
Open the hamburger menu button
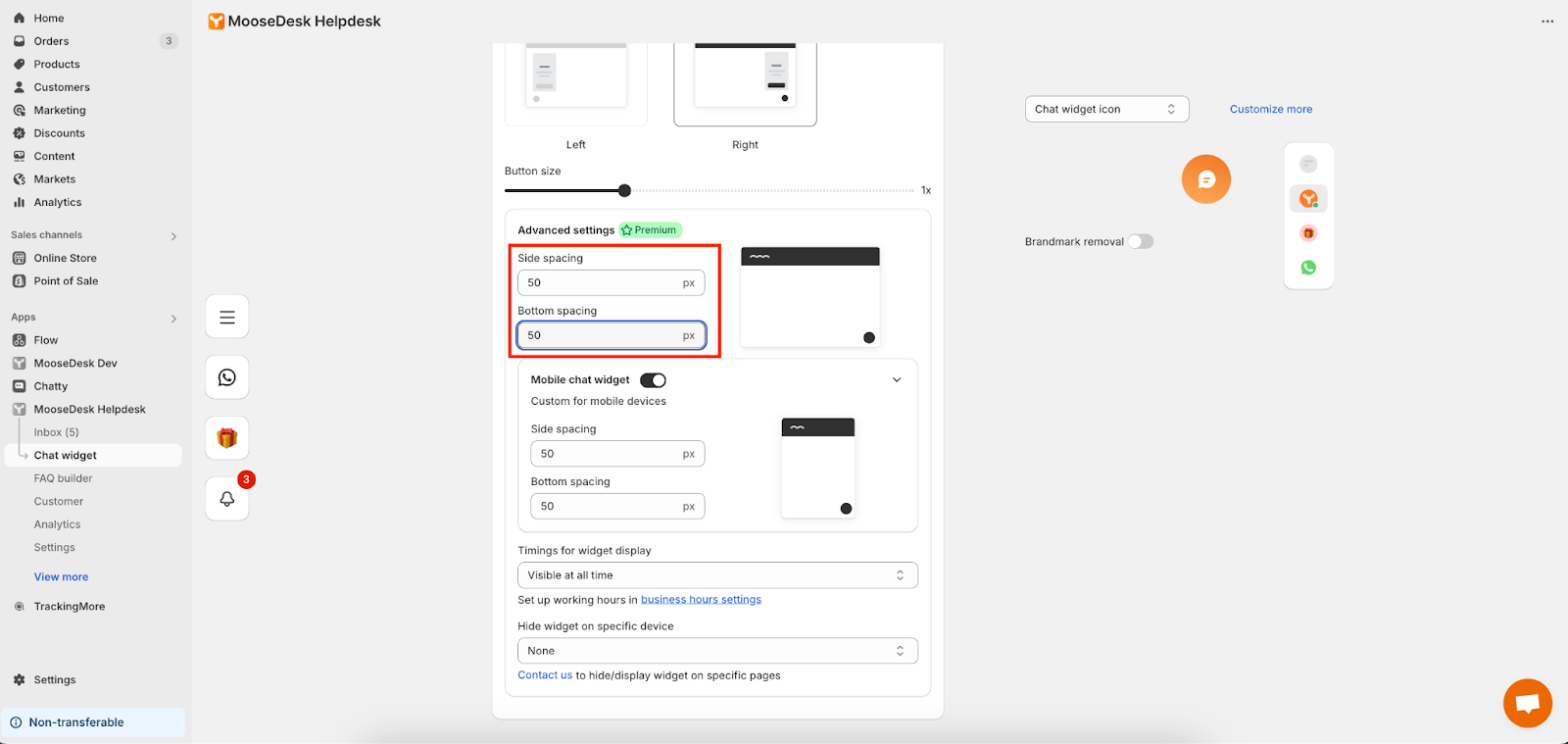227,317
